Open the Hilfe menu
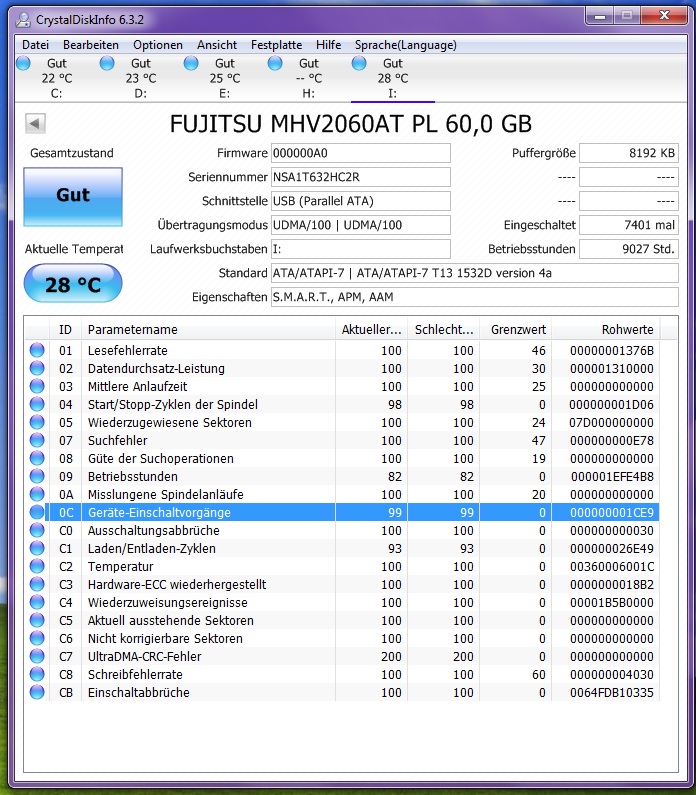 tap(328, 45)
